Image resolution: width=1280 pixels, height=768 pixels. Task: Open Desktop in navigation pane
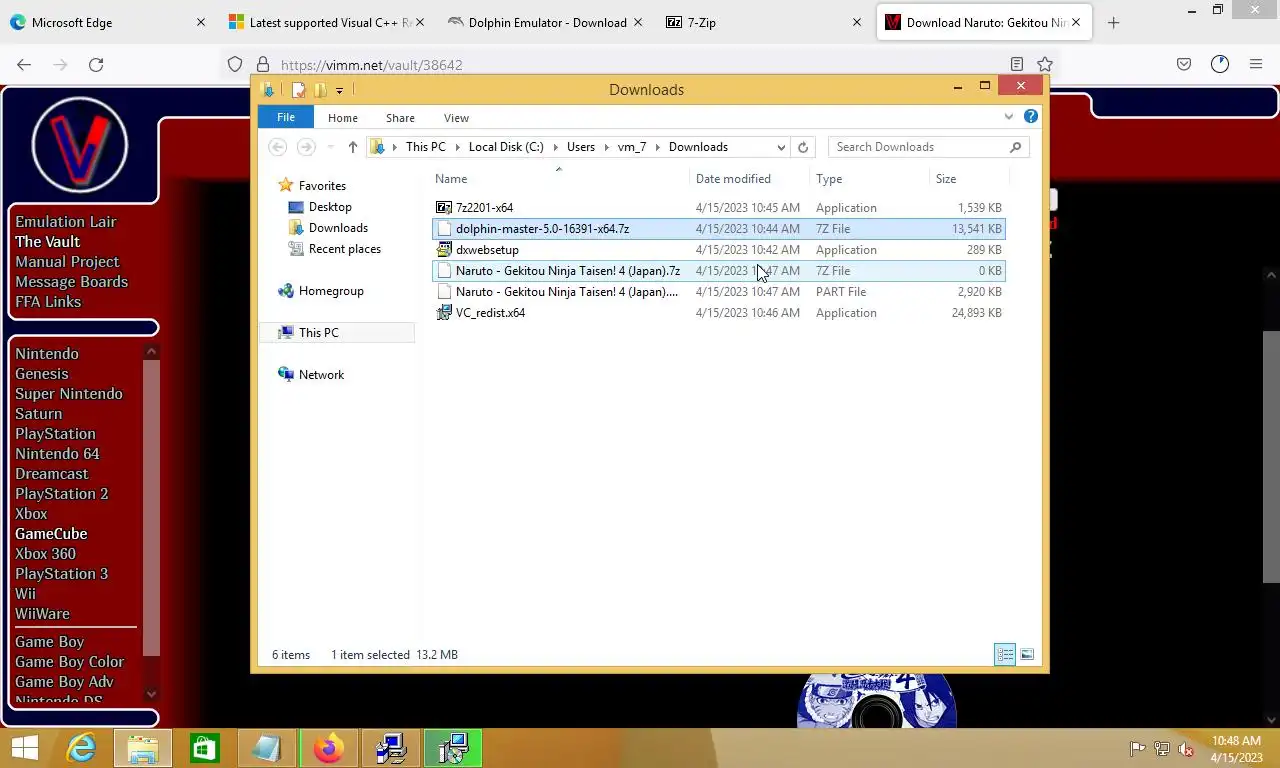coord(329,207)
